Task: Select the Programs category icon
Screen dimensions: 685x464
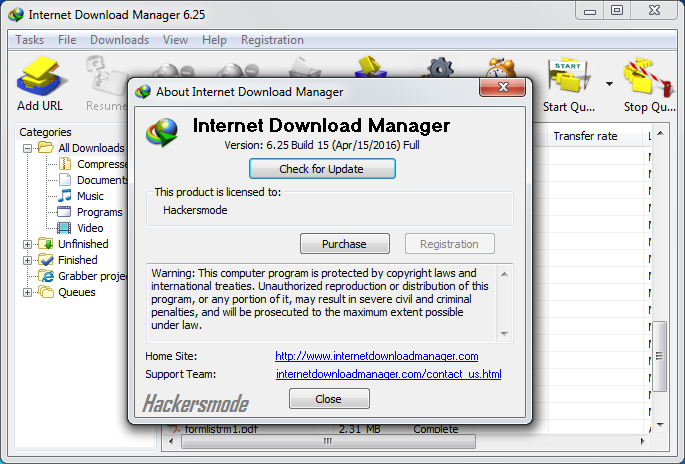Action: coord(64,212)
